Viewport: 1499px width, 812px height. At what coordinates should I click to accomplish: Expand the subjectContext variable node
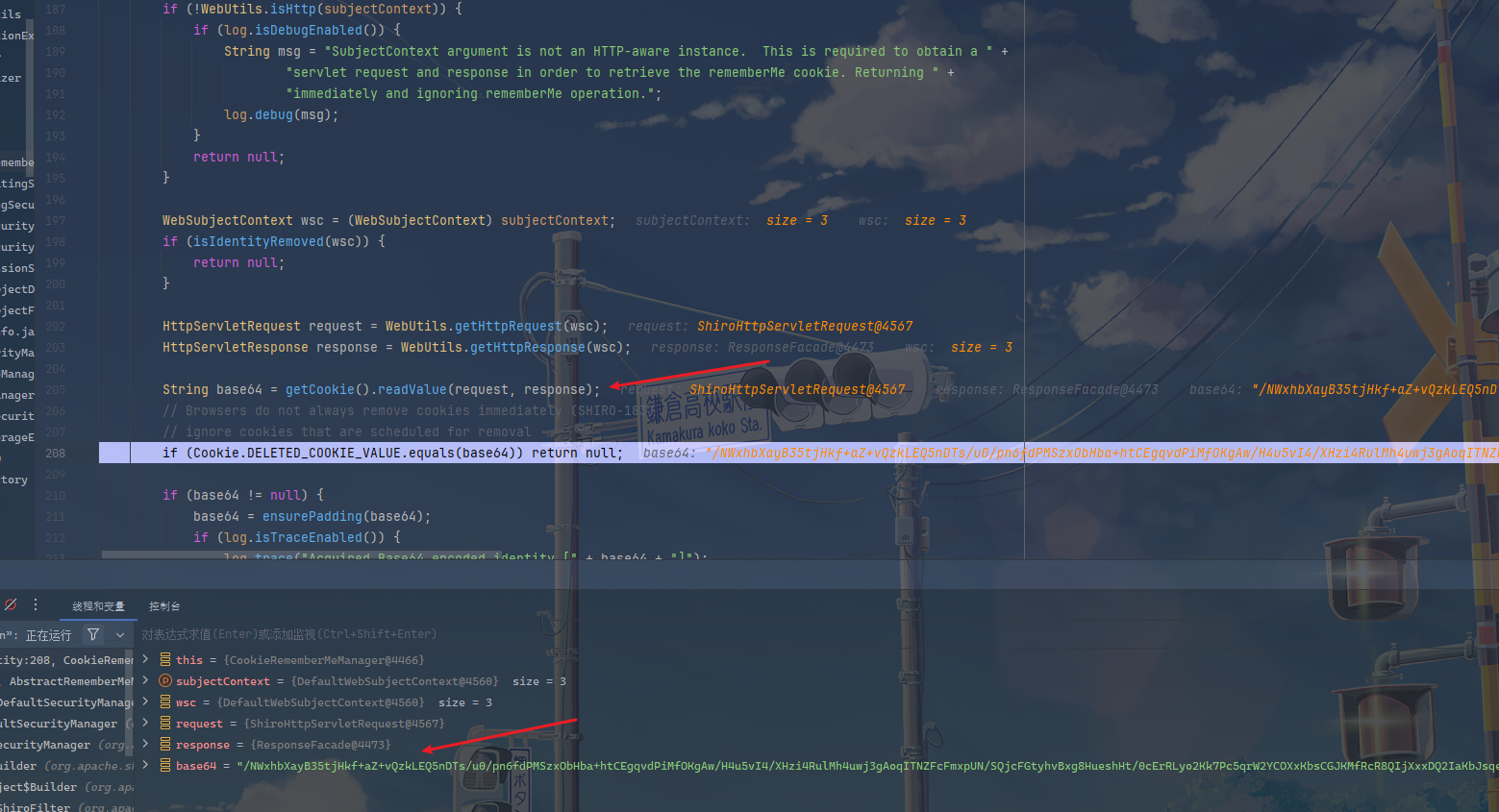(x=145, y=680)
